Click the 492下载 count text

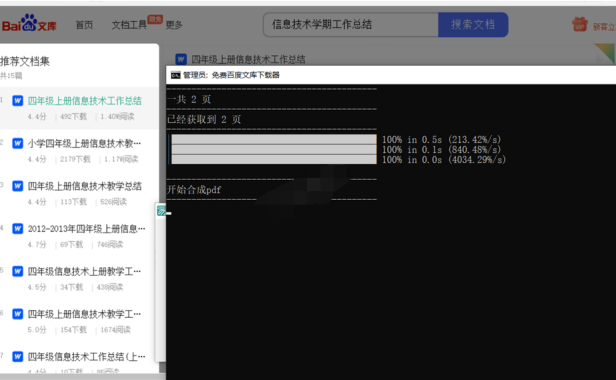(x=73, y=117)
